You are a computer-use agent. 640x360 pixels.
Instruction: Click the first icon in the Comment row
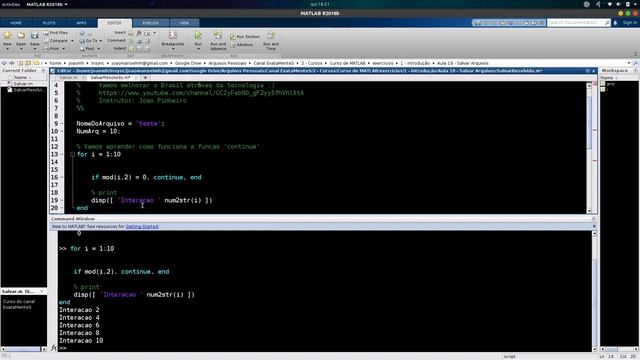[x=131, y=41]
